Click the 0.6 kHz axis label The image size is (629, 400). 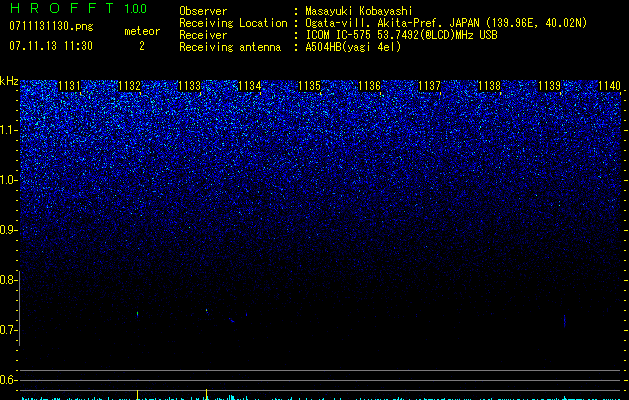(8, 380)
